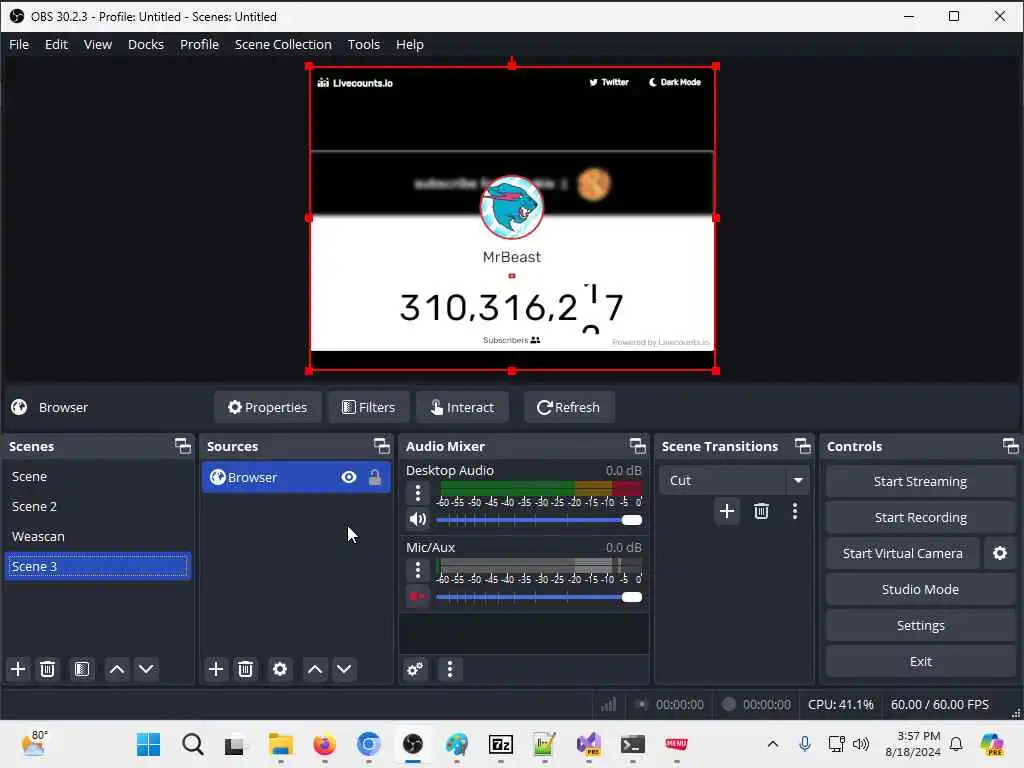The height and width of the screenshot is (768, 1024).
Task: Add a new scene with plus icon
Action: point(18,669)
